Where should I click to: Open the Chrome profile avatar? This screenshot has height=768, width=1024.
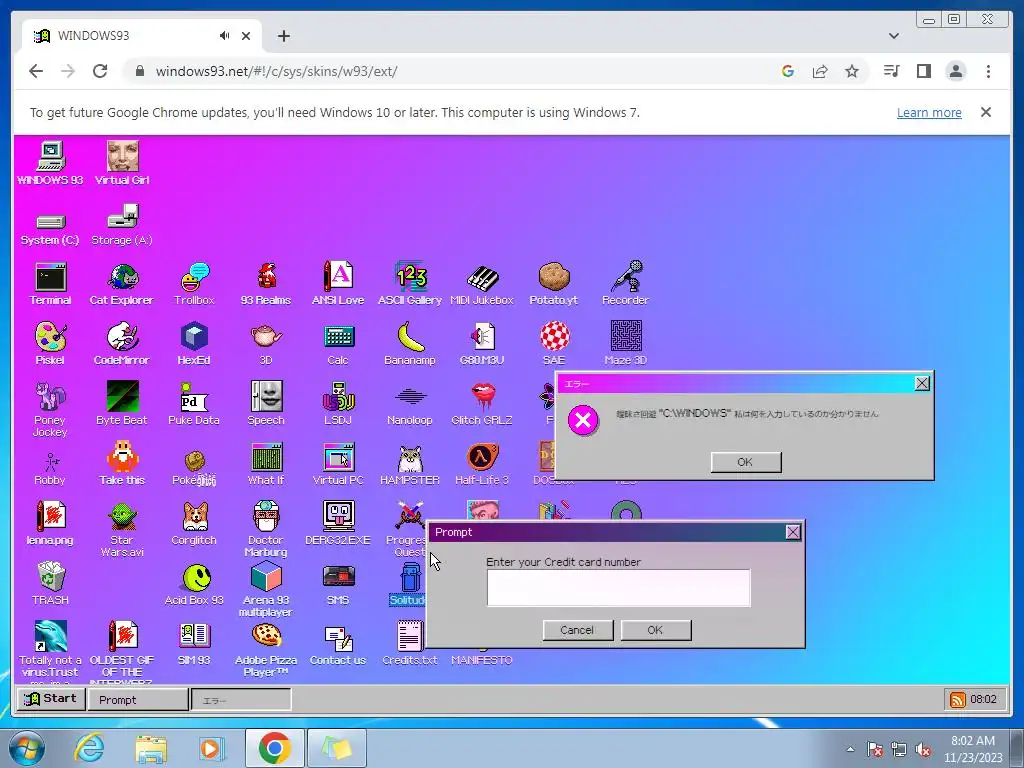(x=955, y=71)
